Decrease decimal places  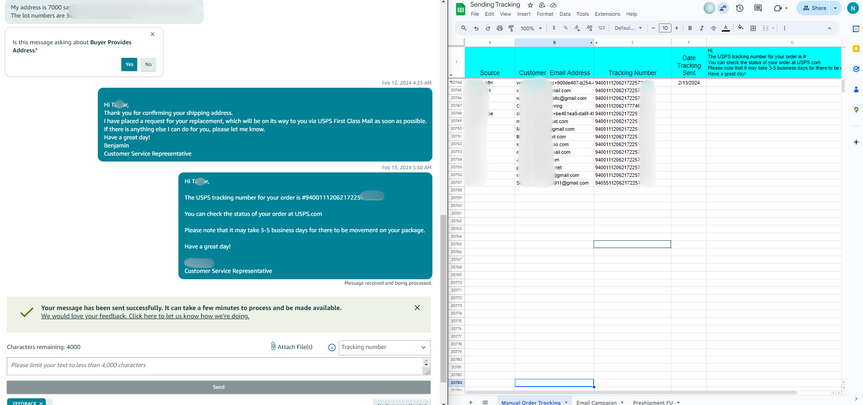click(x=577, y=28)
